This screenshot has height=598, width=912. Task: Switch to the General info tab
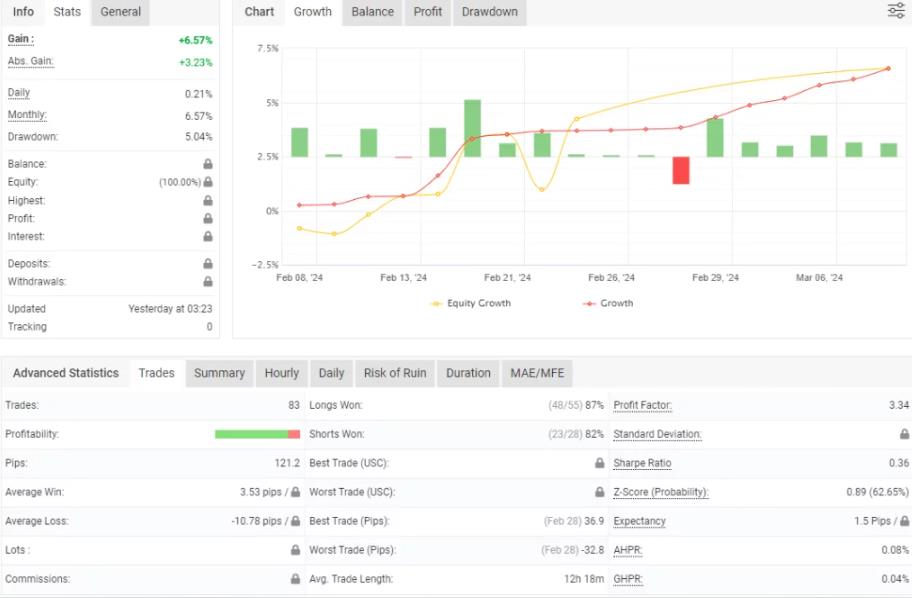121,12
